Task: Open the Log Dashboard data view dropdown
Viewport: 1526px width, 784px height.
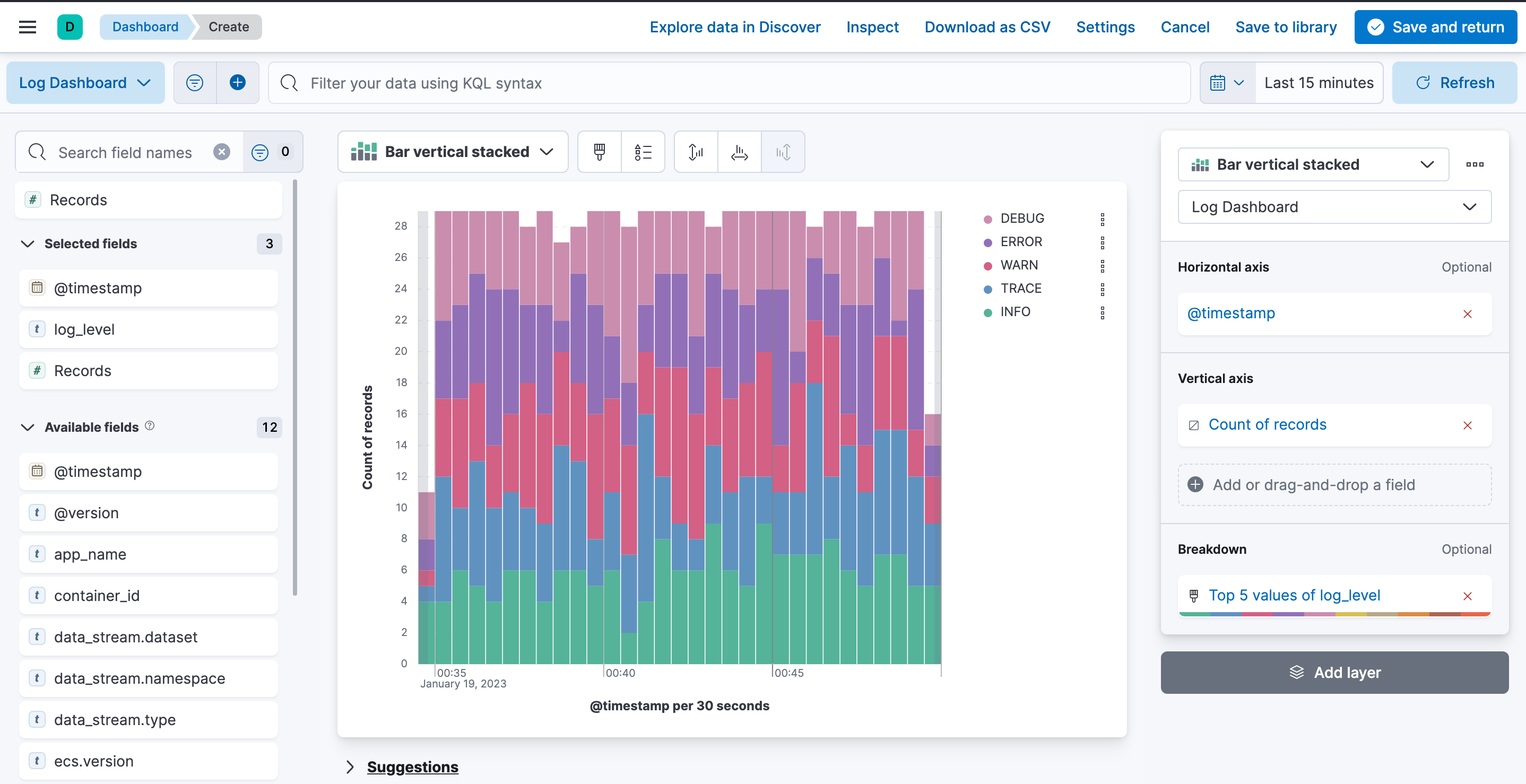Action: (x=85, y=83)
